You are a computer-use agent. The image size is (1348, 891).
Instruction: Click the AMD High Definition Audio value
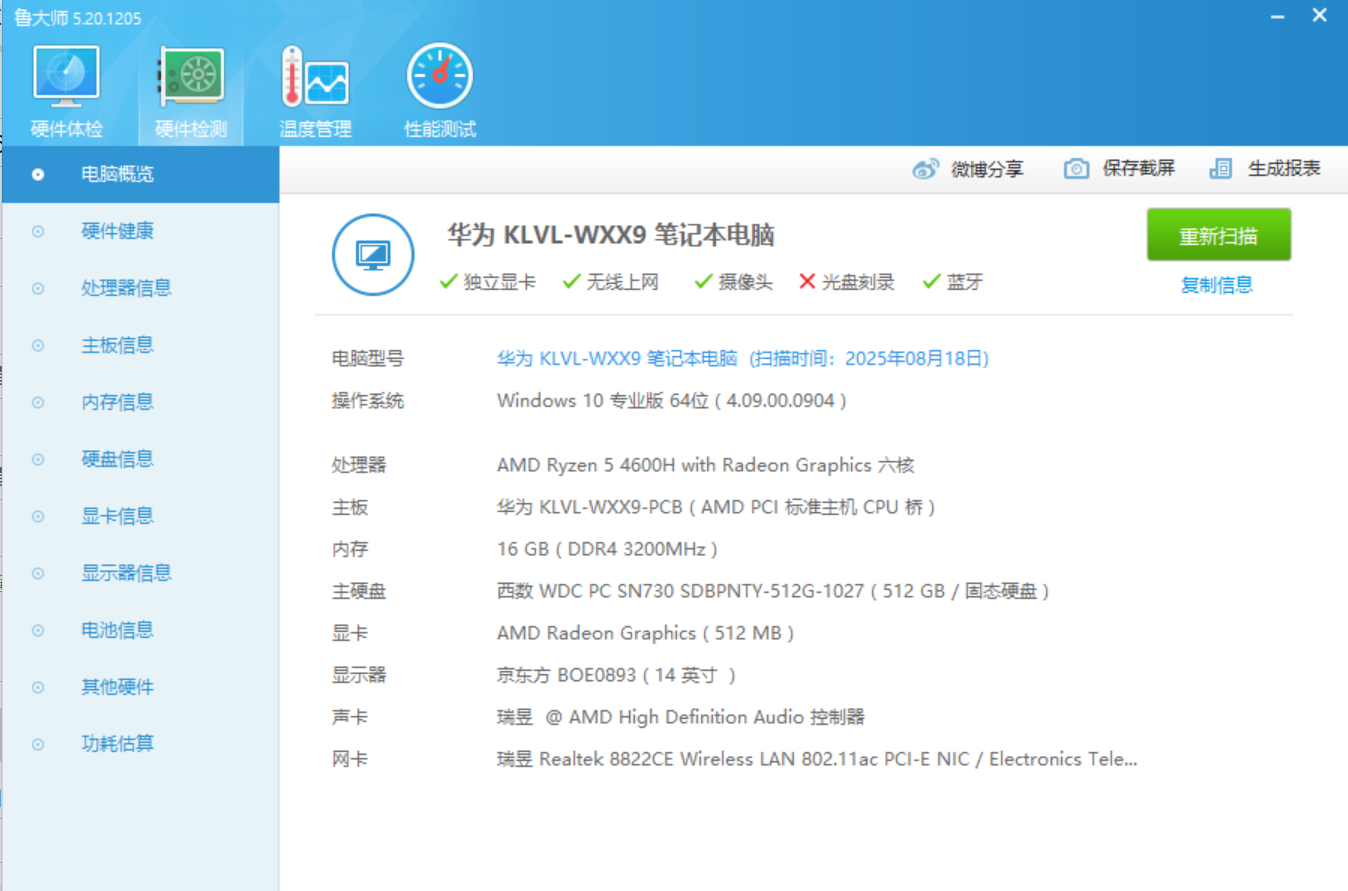point(681,717)
